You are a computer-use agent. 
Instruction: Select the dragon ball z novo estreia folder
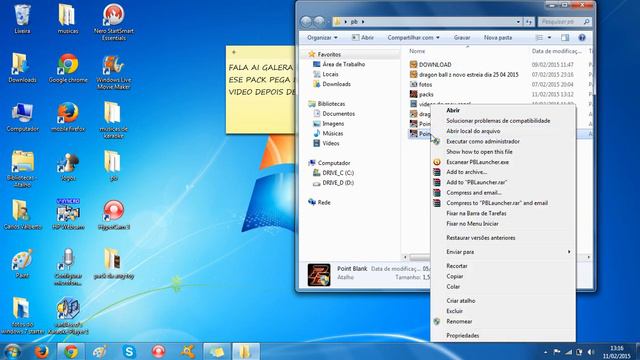pyautogui.click(x=464, y=75)
